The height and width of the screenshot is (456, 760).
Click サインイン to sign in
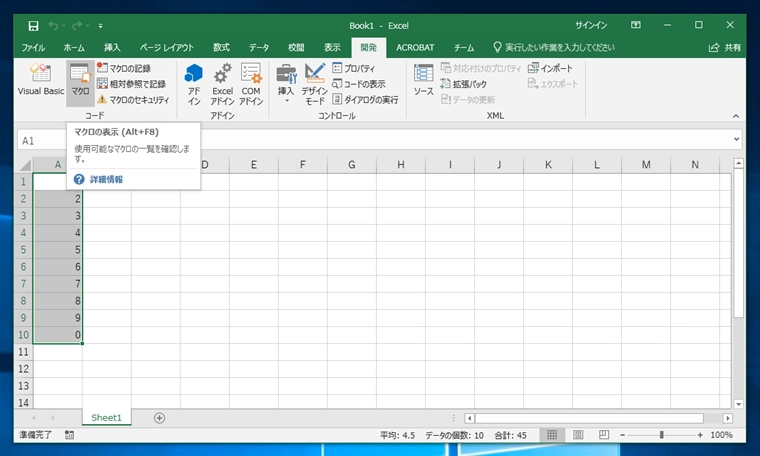pyautogui.click(x=591, y=25)
